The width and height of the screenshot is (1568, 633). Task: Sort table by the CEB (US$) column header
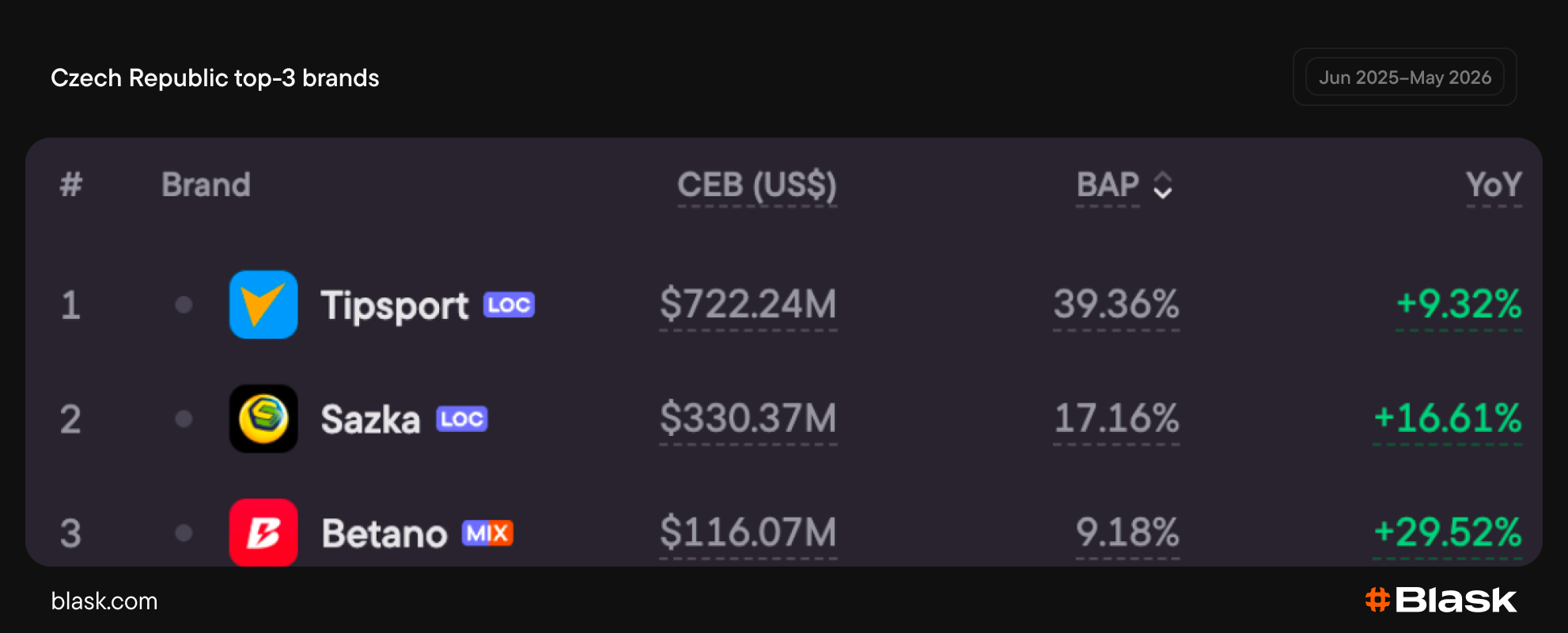(x=757, y=185)
